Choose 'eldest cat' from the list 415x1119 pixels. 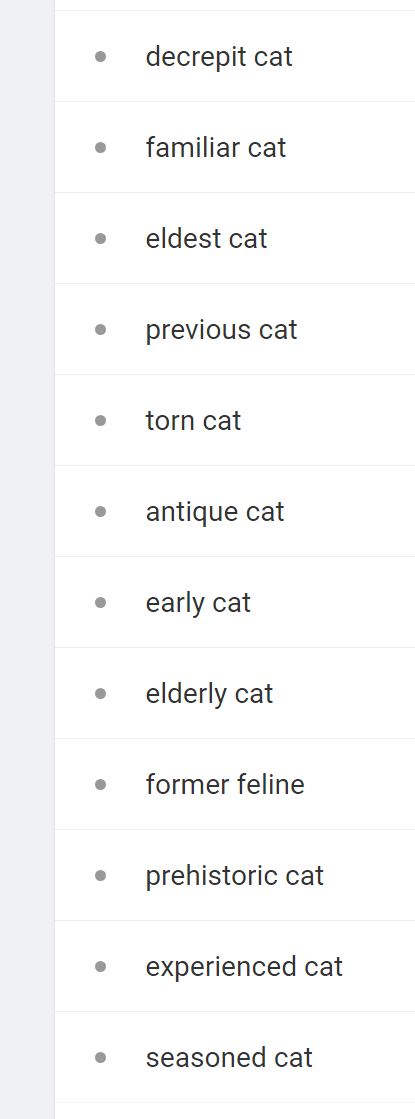235,238
